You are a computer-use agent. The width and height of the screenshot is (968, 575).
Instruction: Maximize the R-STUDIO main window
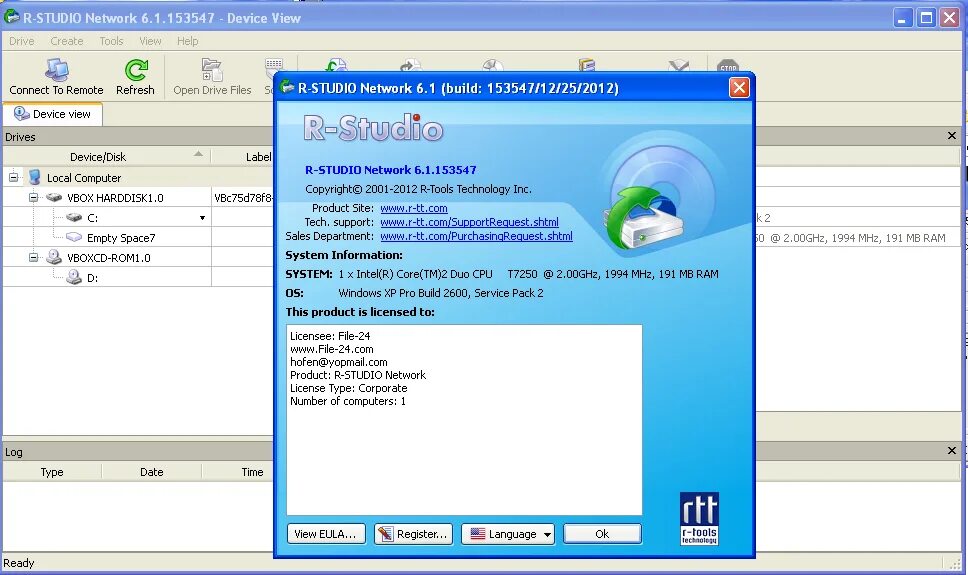click(927, 18)
